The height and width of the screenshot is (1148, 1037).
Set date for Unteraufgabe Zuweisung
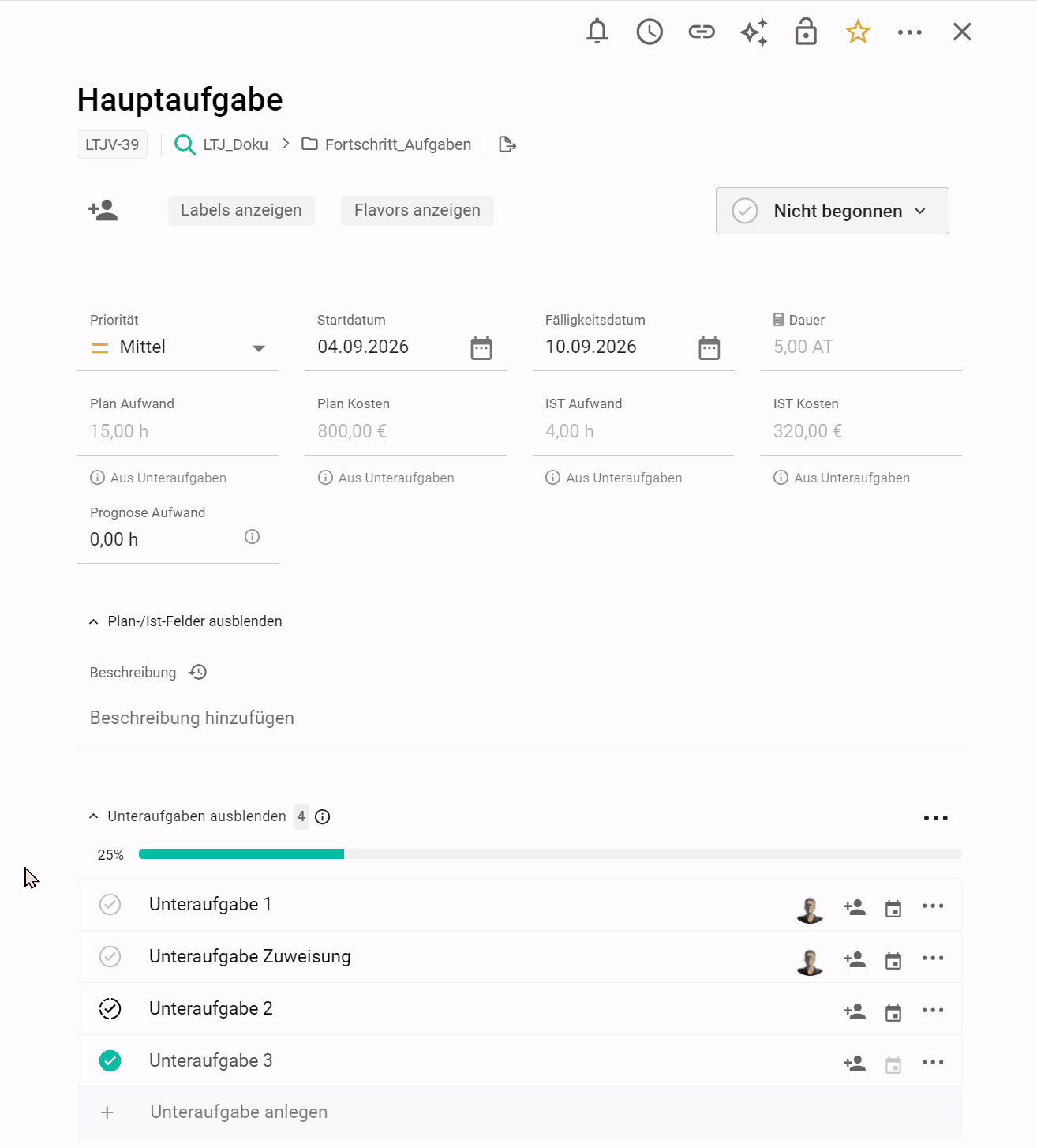[893, 960]
